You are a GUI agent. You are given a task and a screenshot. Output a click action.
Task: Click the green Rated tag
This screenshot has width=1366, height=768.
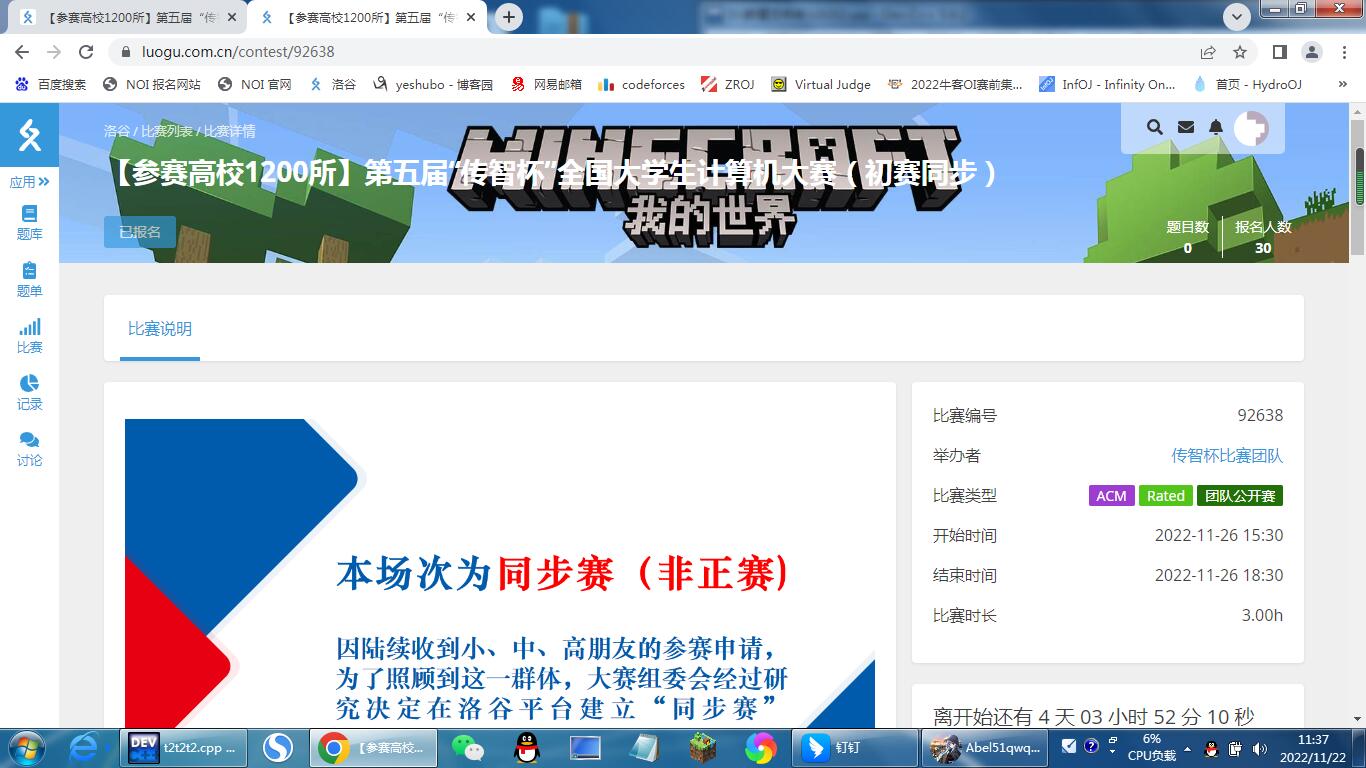(x=1166, y=496)
